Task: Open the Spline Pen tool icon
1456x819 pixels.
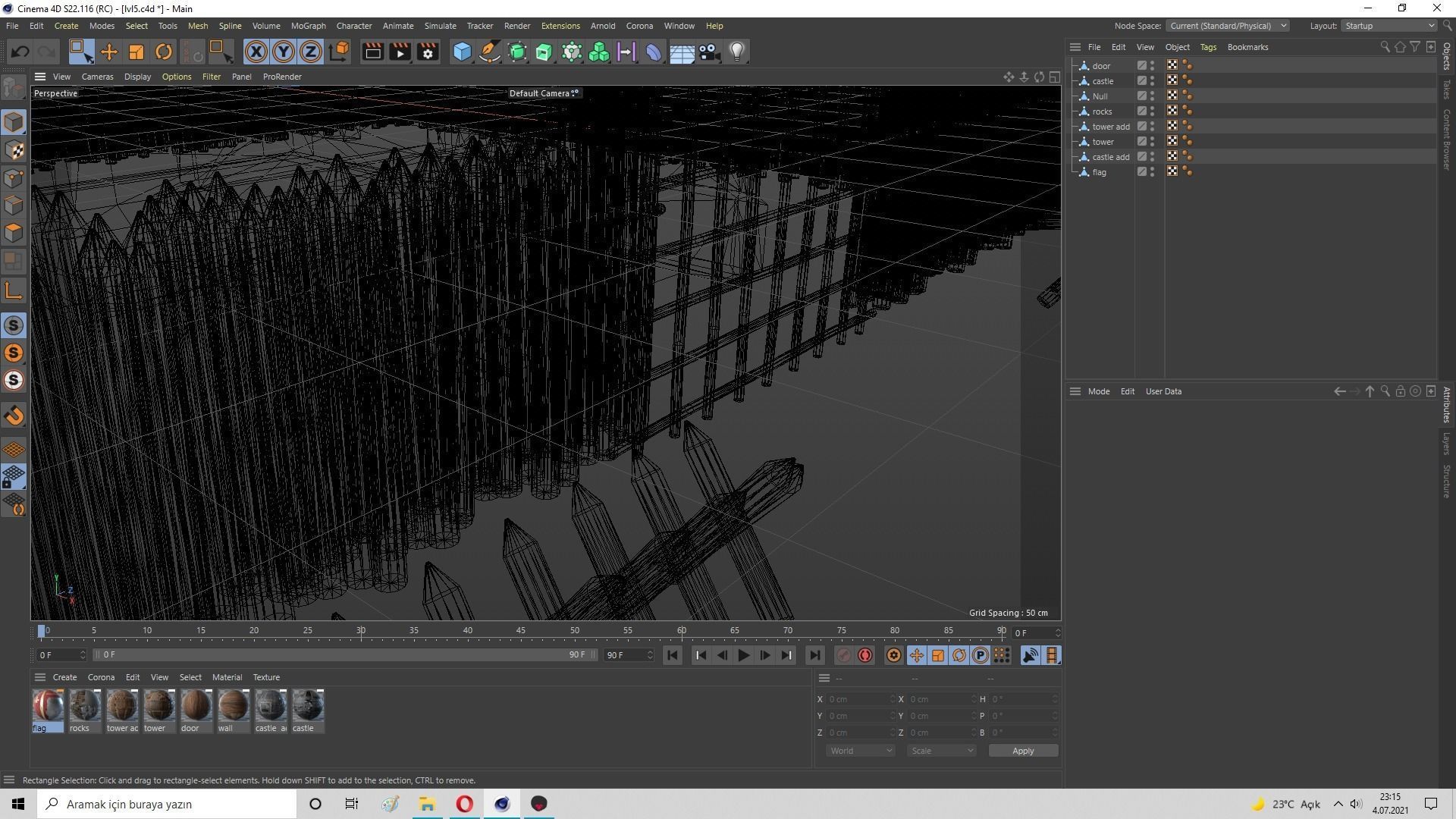Action: 490,52
